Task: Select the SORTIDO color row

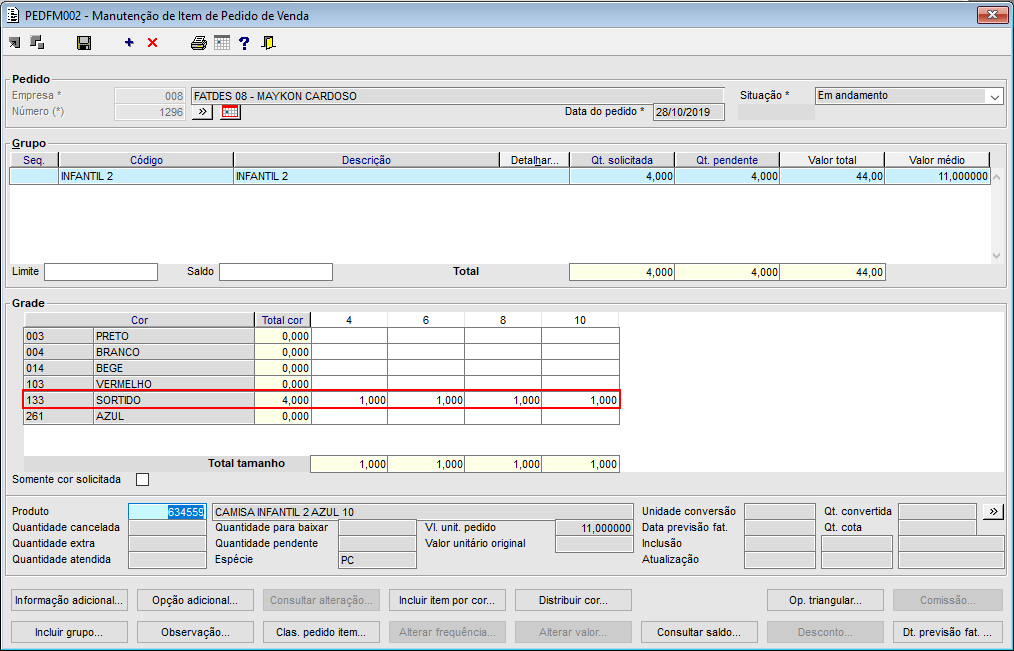Action: click(173, 400)
